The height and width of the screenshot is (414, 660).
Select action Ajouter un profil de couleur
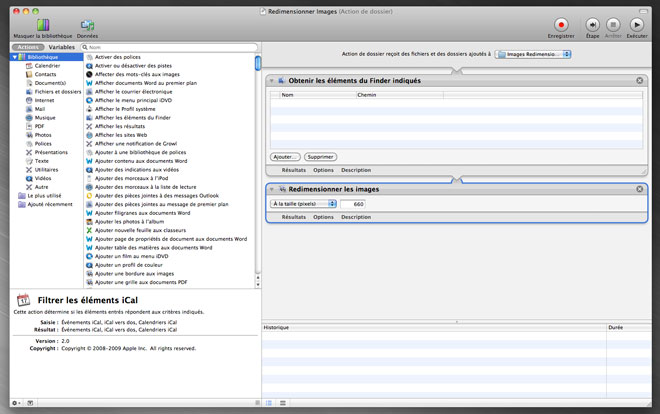tap(128, 265)
